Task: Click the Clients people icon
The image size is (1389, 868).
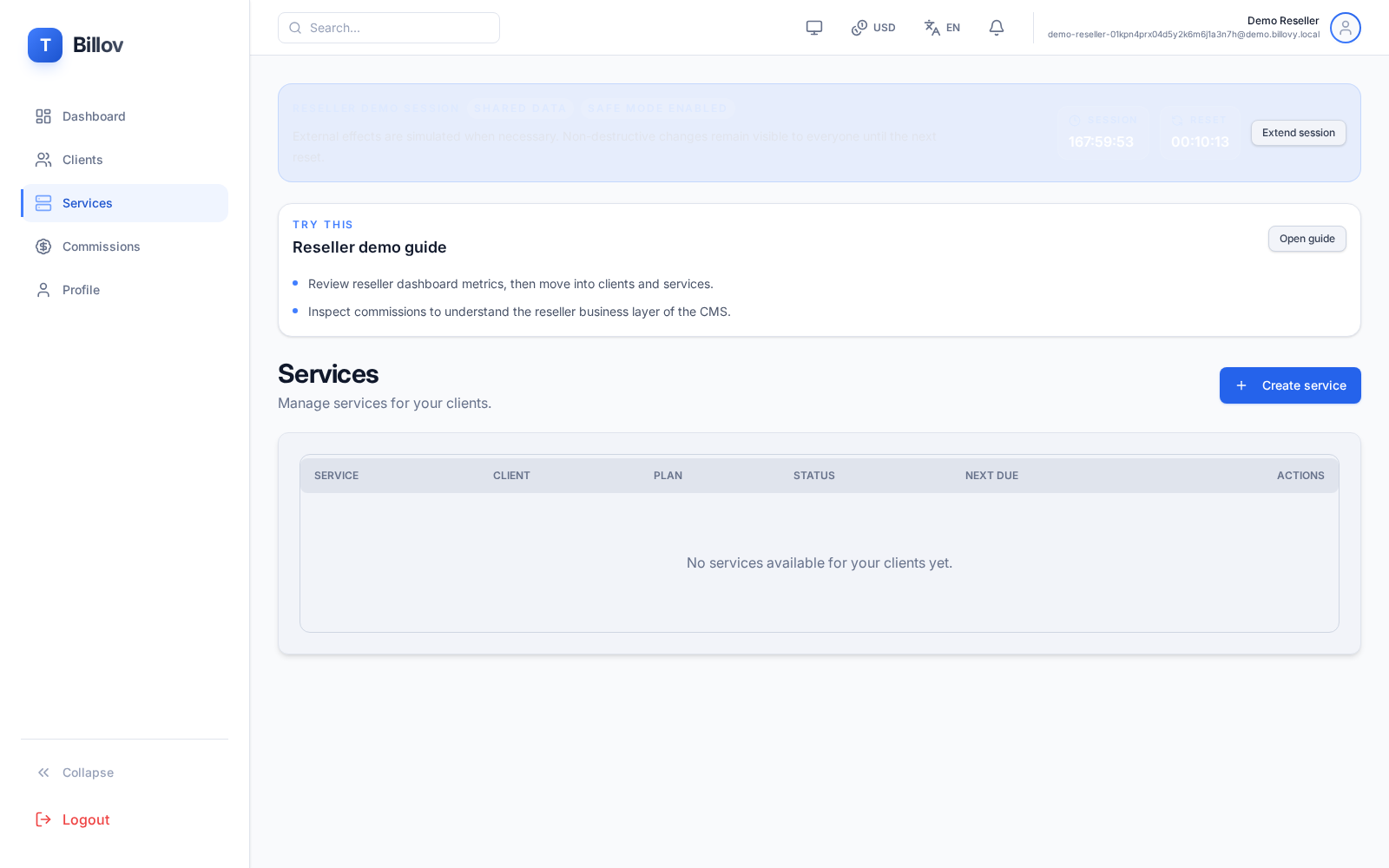Action: [43, 160]
